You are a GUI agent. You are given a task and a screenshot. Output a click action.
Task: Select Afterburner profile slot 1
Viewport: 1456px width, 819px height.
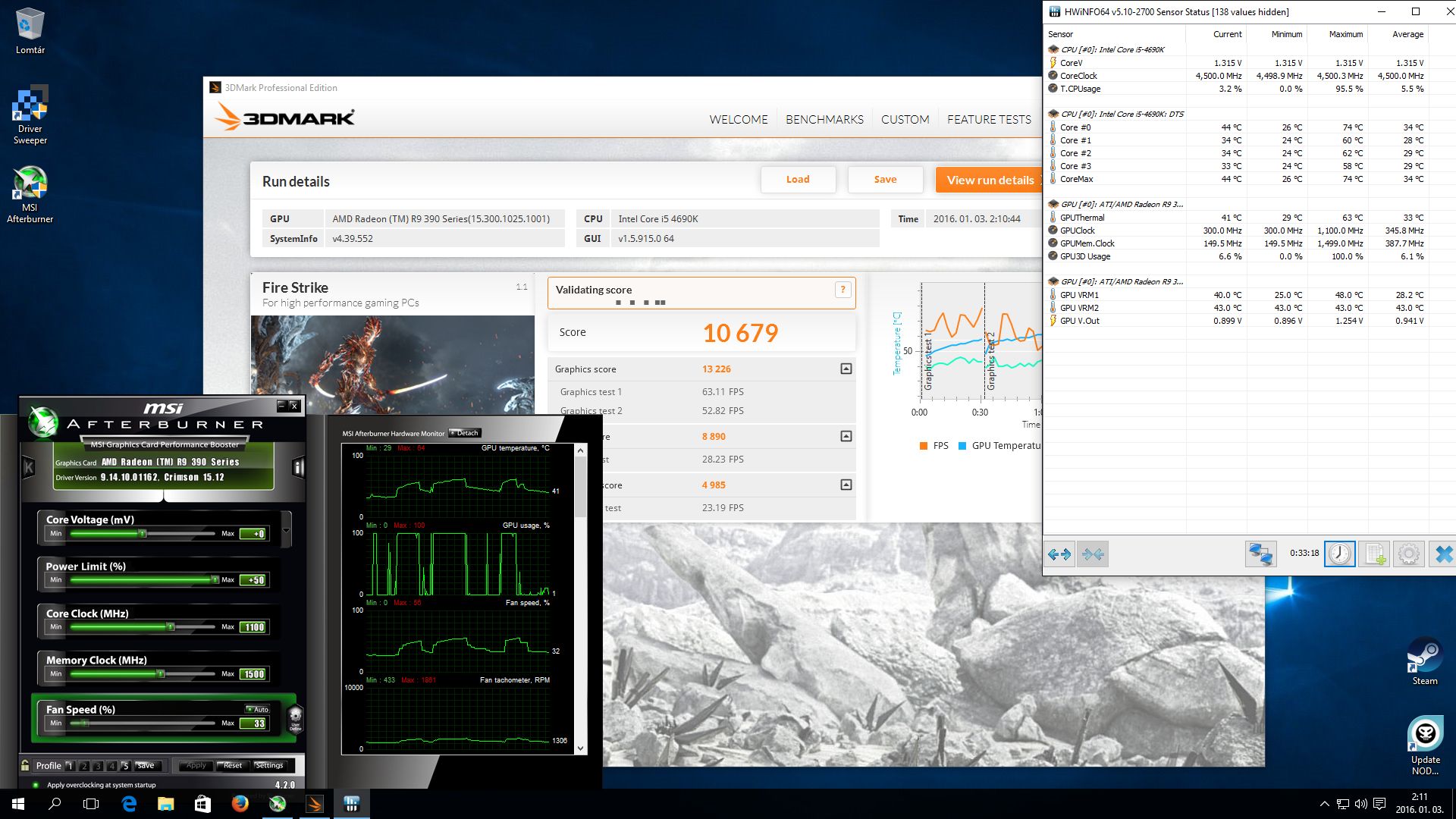[70, 766]
